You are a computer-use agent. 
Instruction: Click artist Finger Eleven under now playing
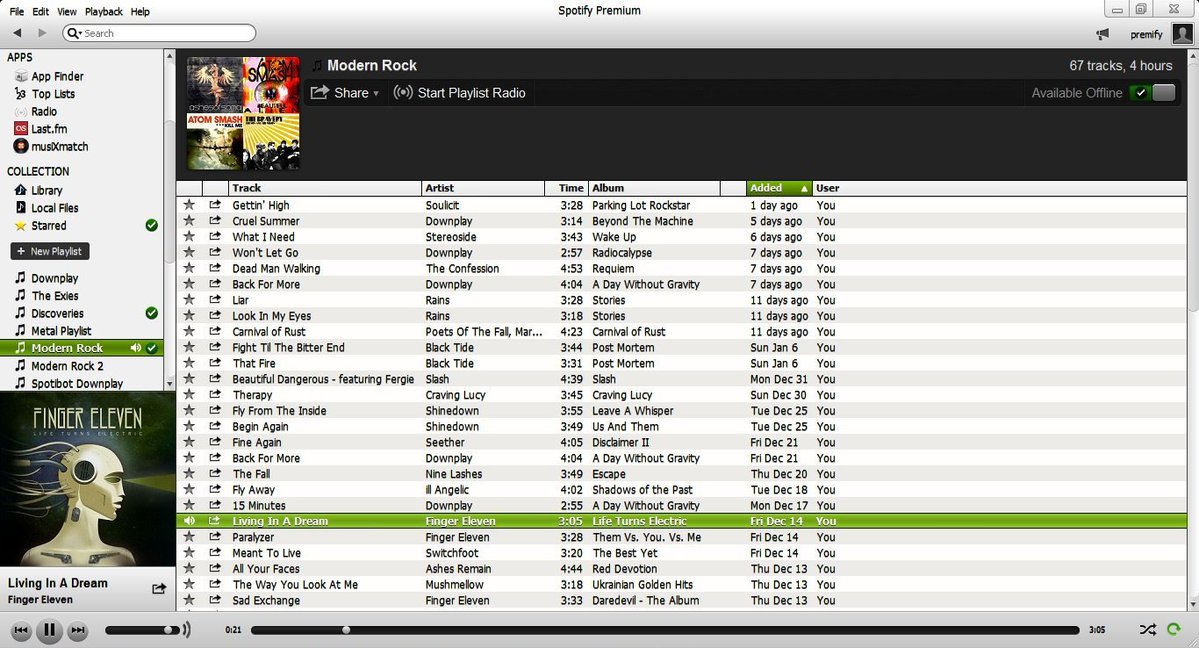[x=40, y=600]
